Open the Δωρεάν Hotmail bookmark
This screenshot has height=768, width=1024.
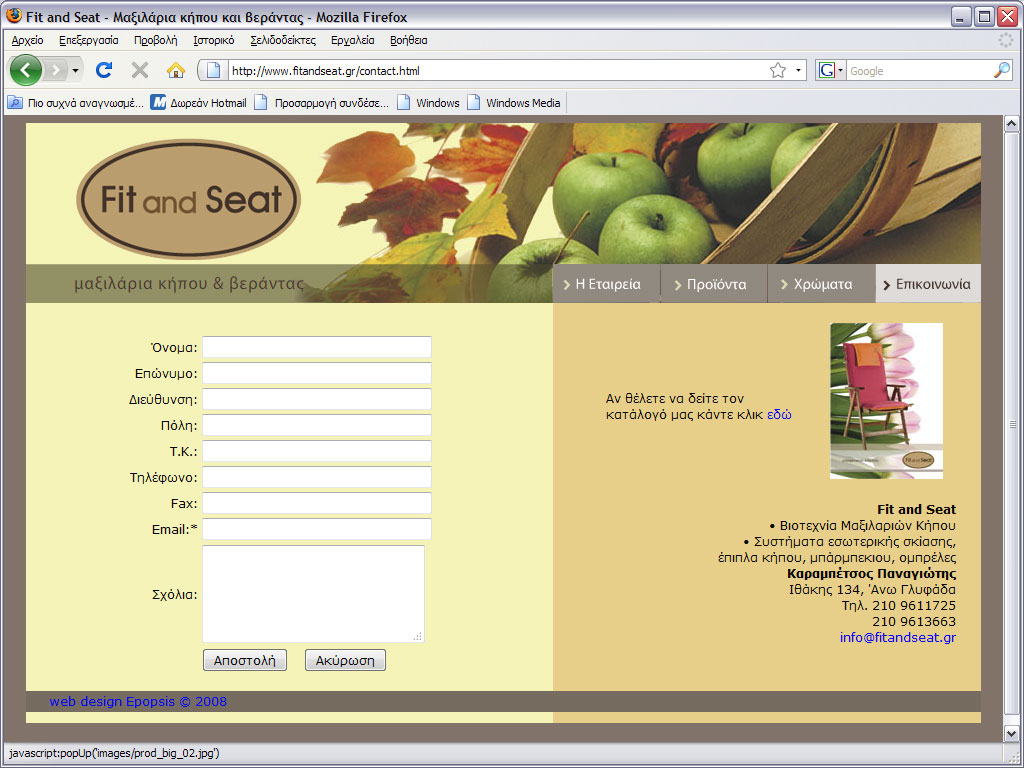tap(199, 103)
